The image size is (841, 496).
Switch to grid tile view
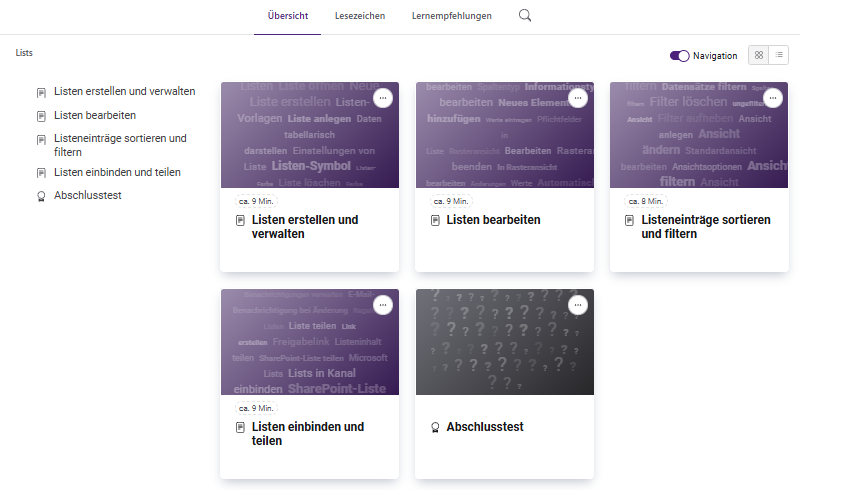click(x=758, y=55)
